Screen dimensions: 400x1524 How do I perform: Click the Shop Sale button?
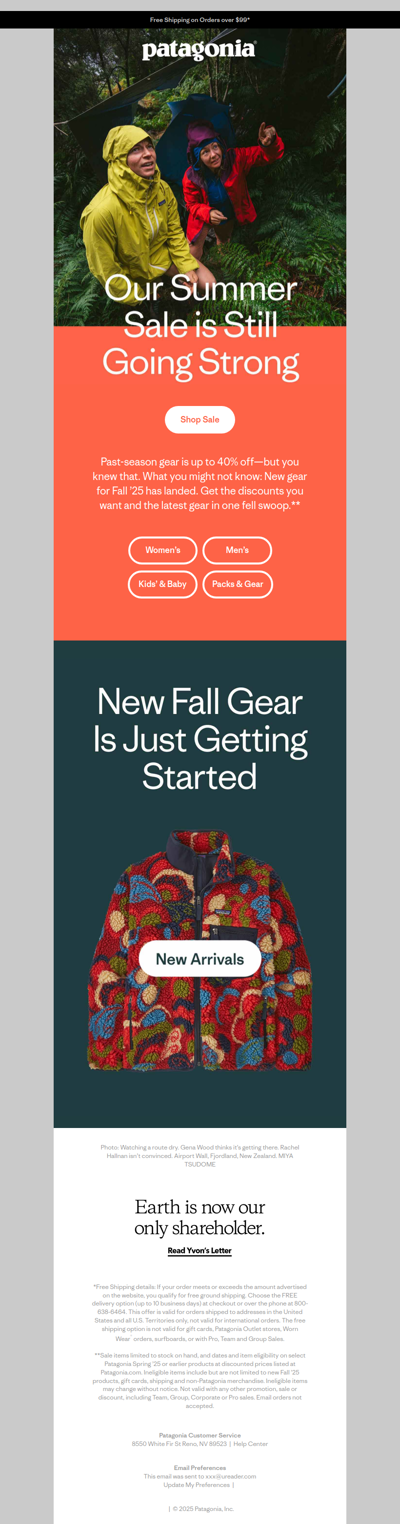pyautogui.click(x=200, y=419)
